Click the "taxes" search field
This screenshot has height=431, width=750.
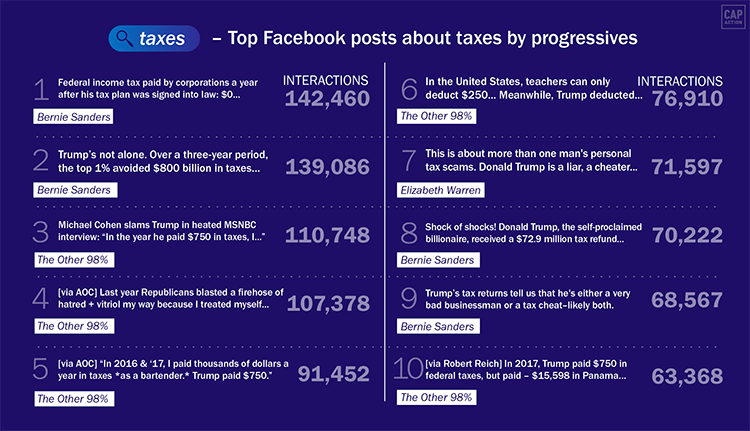160,39
